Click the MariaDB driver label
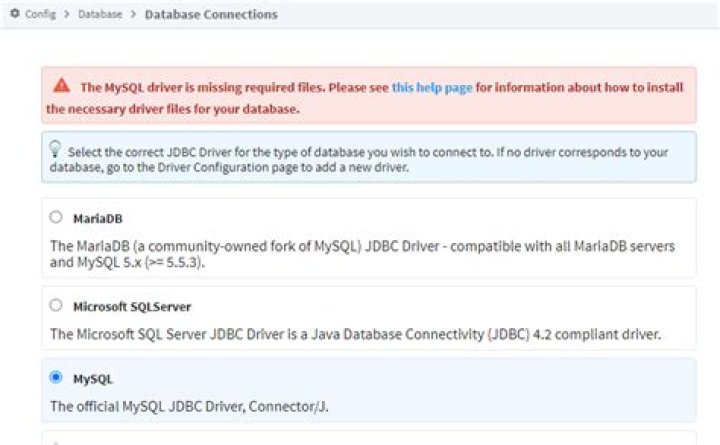The image size is (720, 445). point(98,219)
